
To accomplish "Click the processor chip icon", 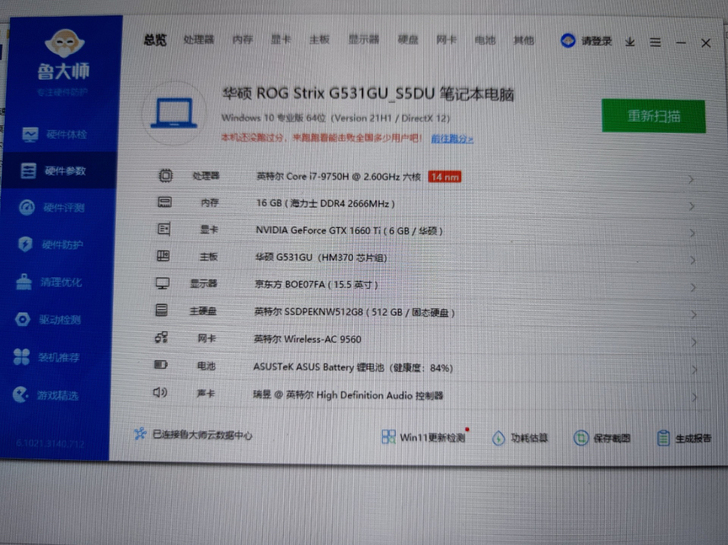I will click(166, 175).
